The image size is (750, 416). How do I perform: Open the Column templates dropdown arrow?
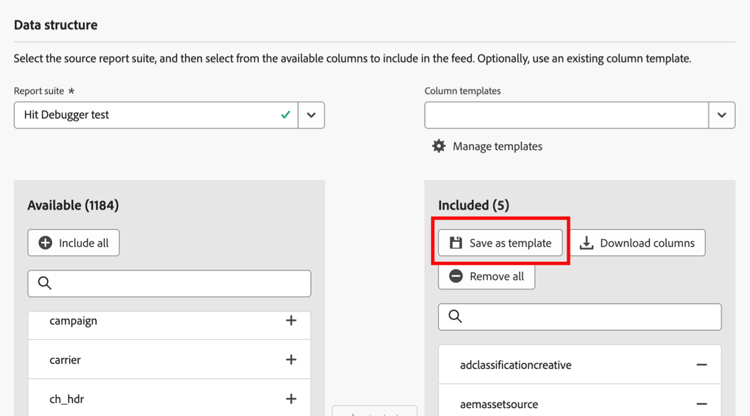tap(722, 115)
